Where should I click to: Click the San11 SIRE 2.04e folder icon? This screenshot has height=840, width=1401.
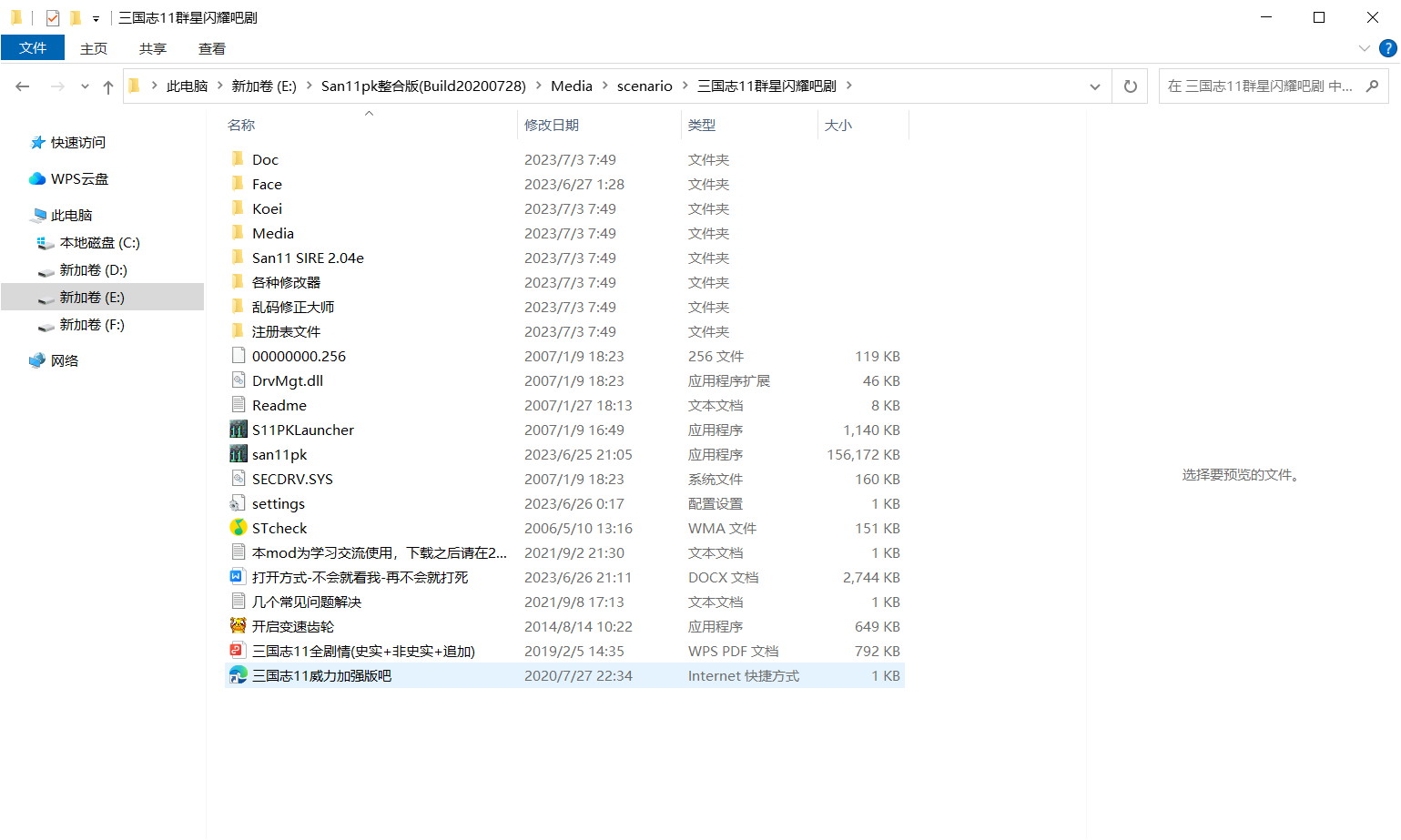(239, 258)
